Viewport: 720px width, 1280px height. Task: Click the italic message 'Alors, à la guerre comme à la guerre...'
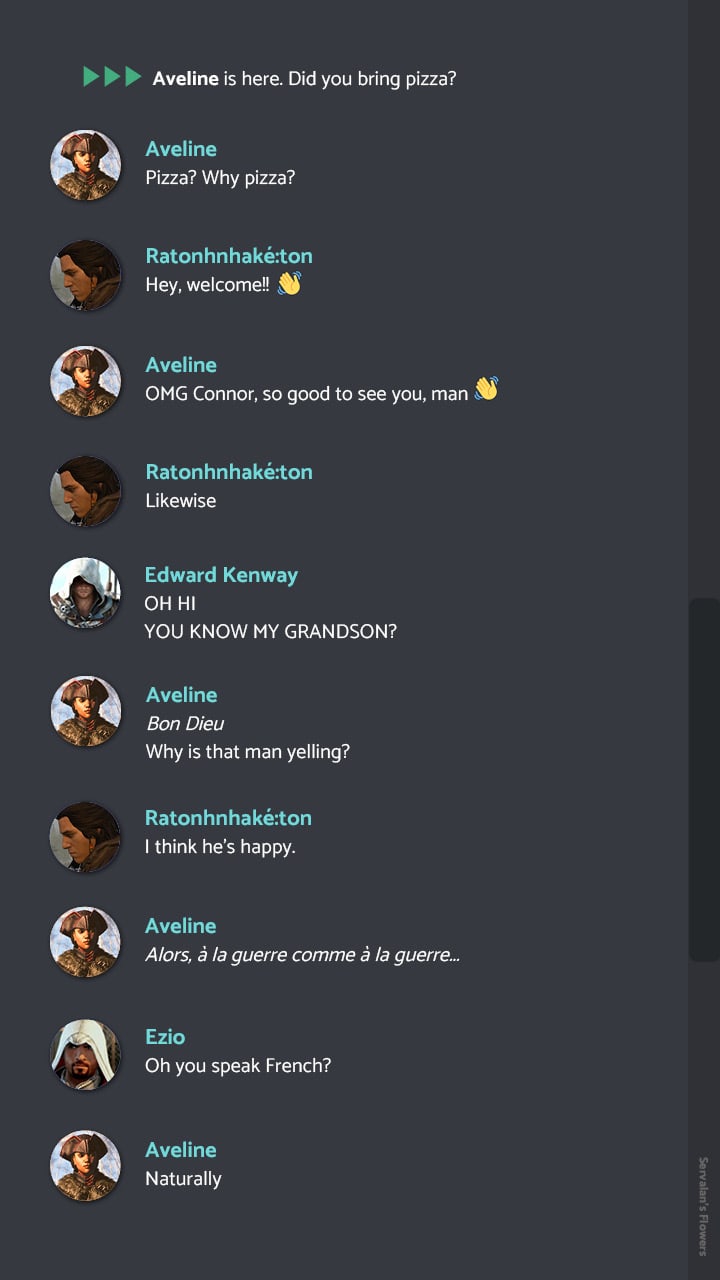302,955
